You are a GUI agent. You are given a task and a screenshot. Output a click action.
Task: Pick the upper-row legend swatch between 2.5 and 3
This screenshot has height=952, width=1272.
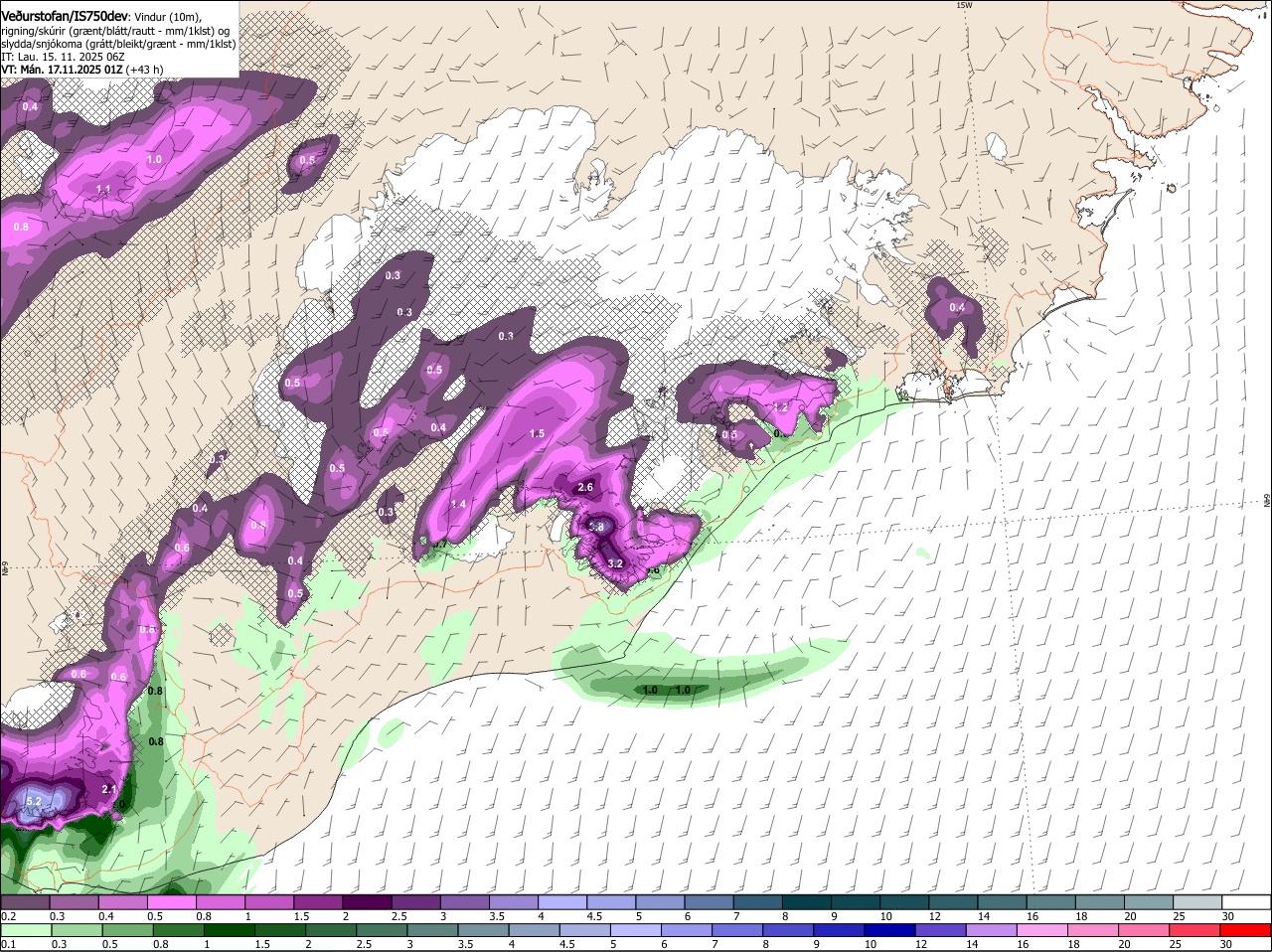coord(415,902)
